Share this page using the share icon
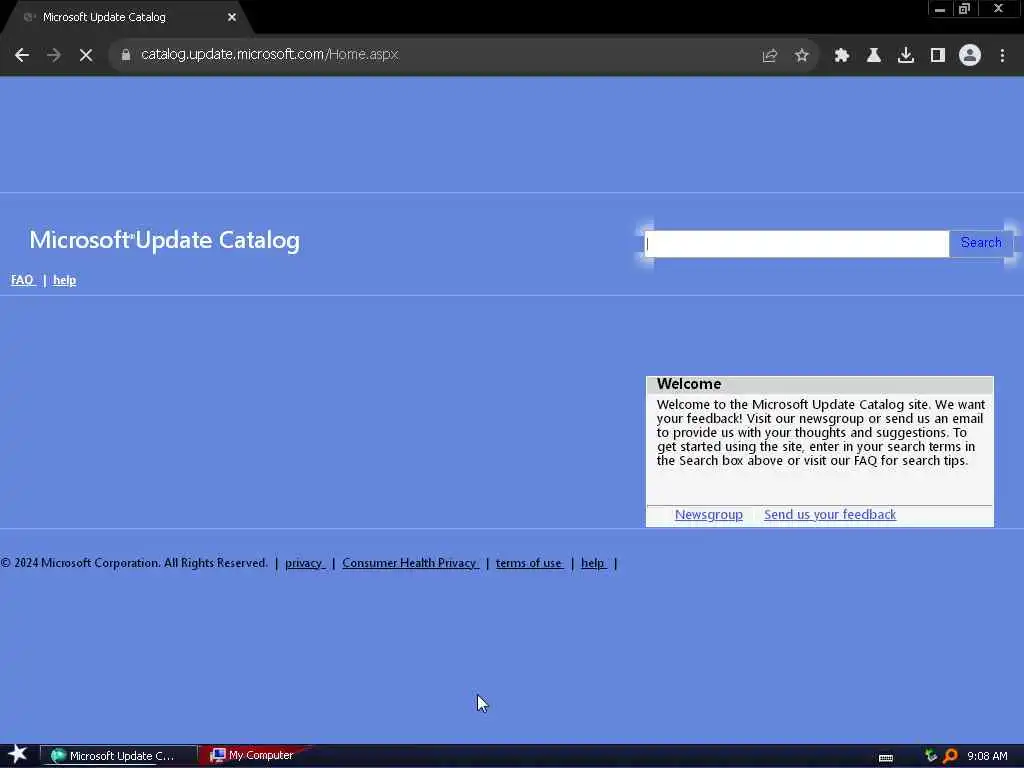 click(x=769, y=56)
